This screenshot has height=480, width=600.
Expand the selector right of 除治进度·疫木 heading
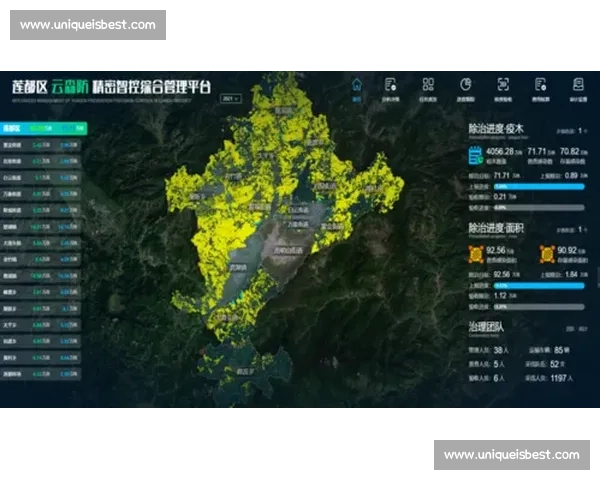581,130
